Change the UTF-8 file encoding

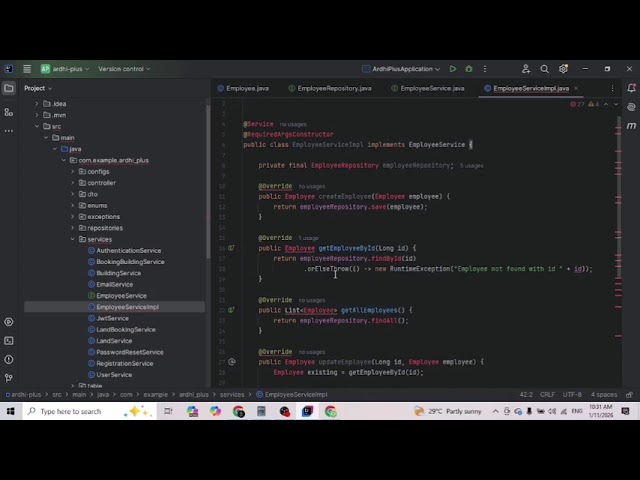(572, 395)
